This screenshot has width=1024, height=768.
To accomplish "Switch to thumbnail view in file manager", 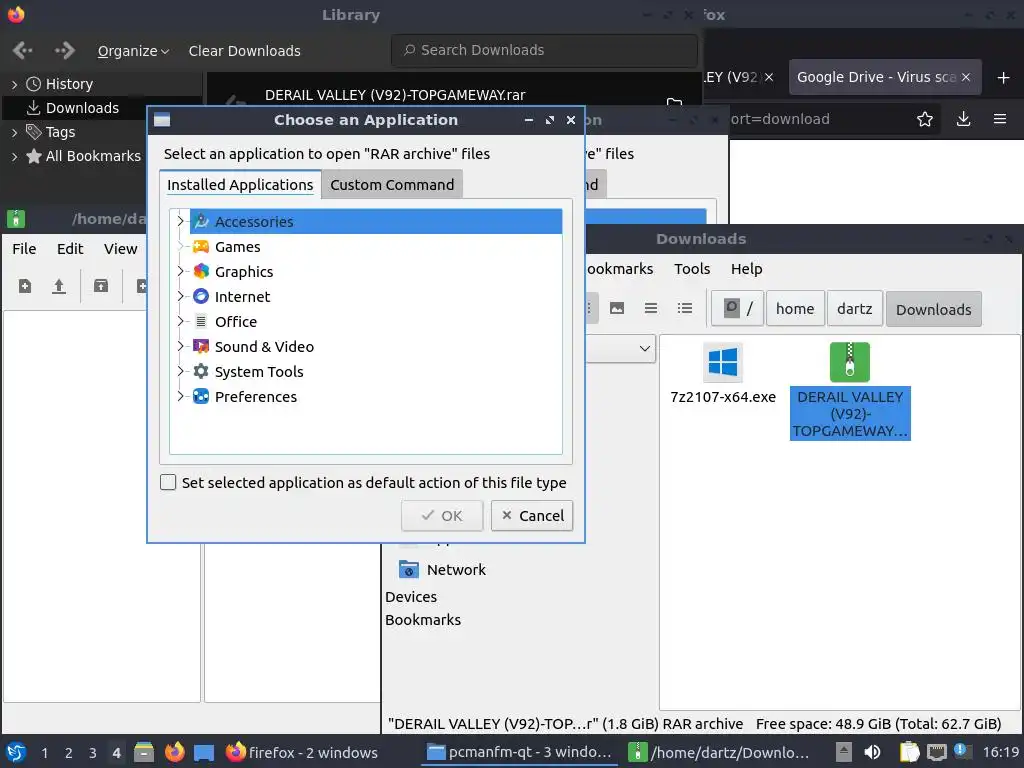I will pos(616,308).
